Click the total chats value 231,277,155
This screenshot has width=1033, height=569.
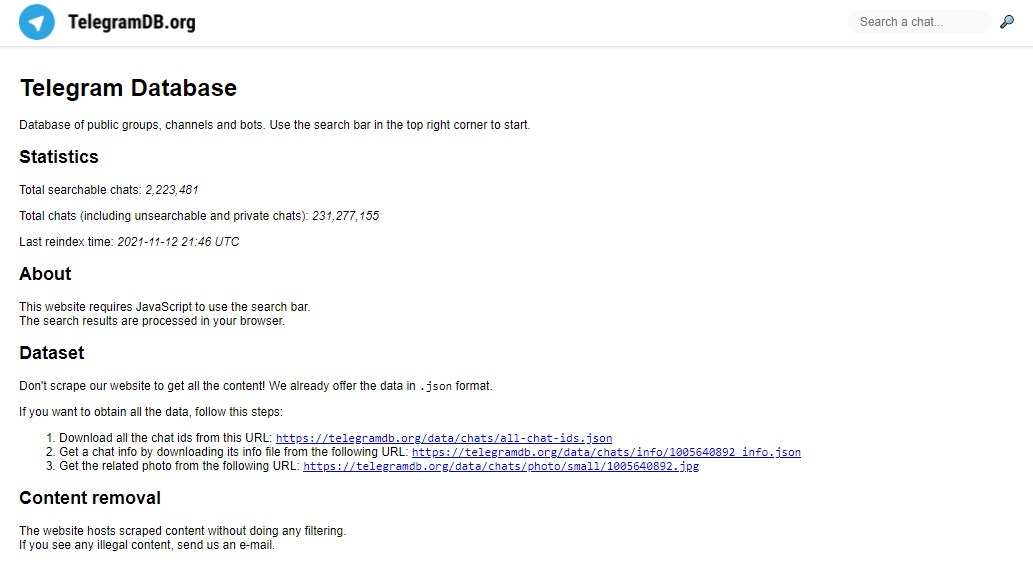click(x=345, y=215)
